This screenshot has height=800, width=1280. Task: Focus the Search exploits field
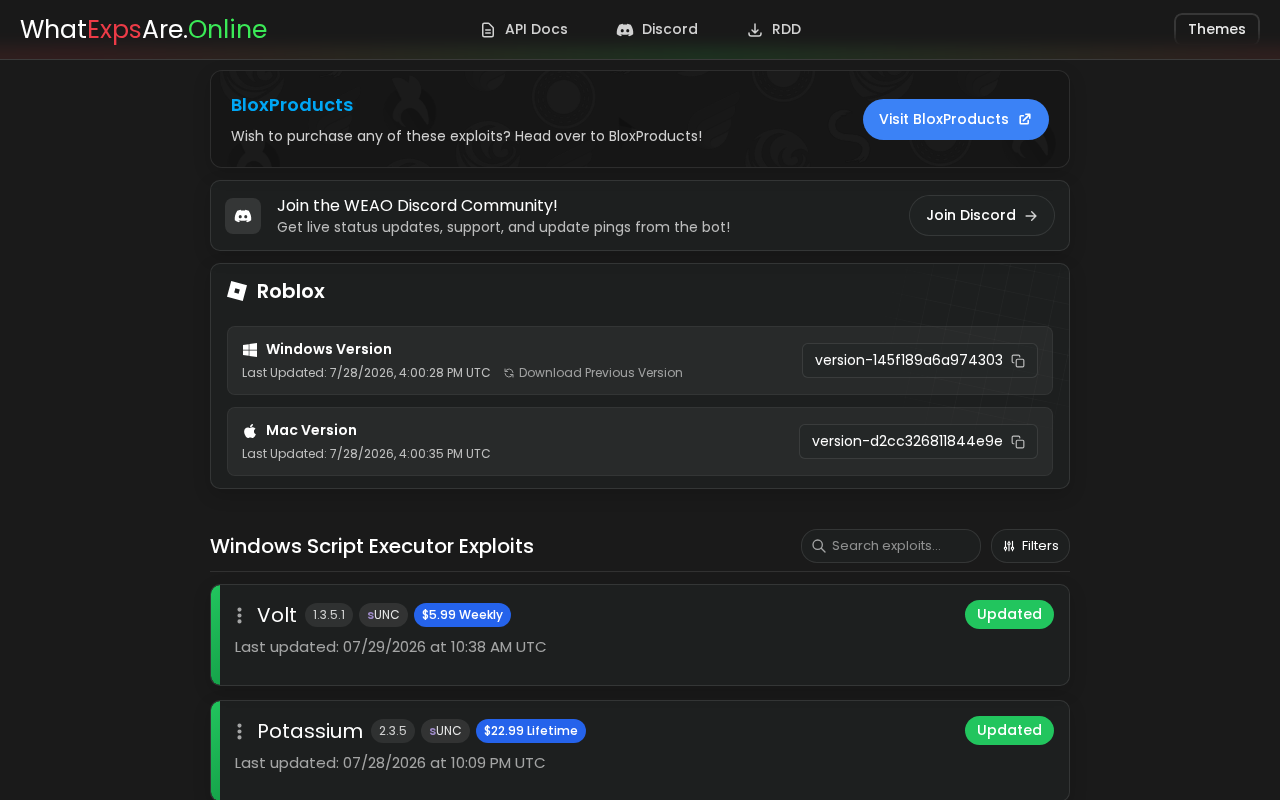[891, 546]
